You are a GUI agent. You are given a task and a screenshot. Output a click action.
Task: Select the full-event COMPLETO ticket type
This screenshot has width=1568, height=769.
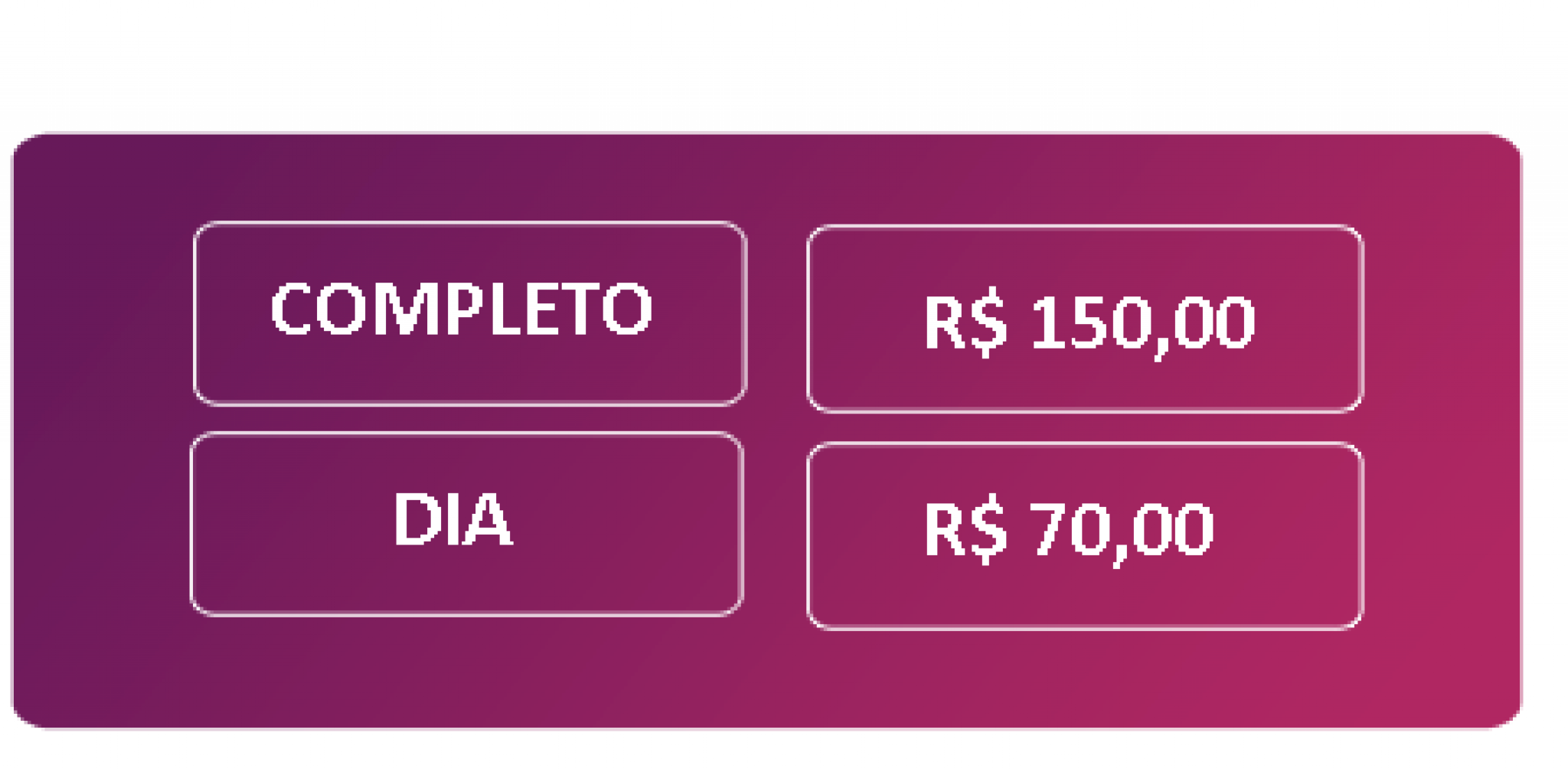(x=469, y=313)
